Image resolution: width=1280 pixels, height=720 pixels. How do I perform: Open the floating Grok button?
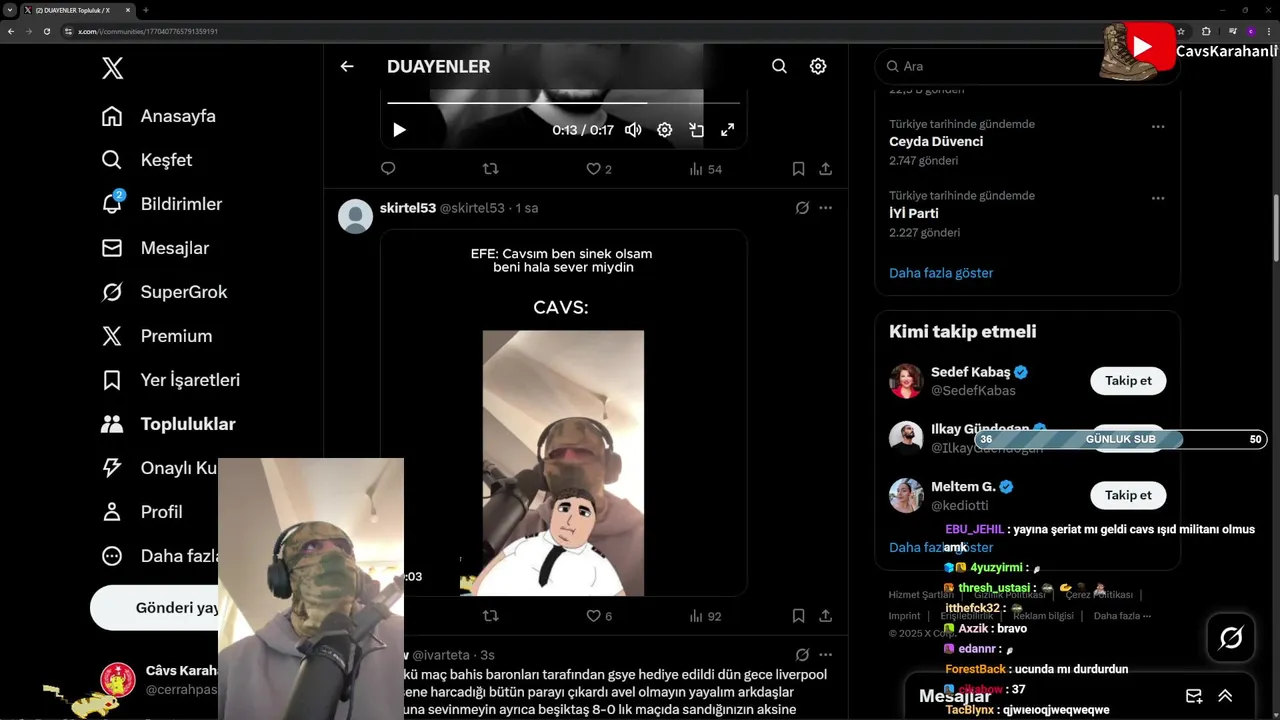point(1231,637)
